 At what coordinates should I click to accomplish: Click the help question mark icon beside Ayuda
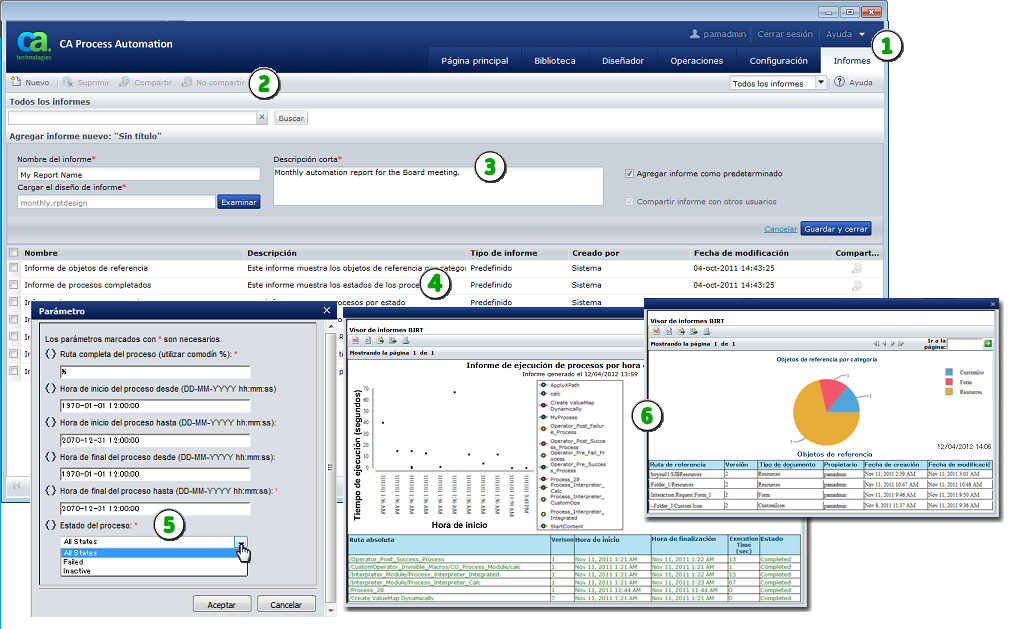(840, 83)
